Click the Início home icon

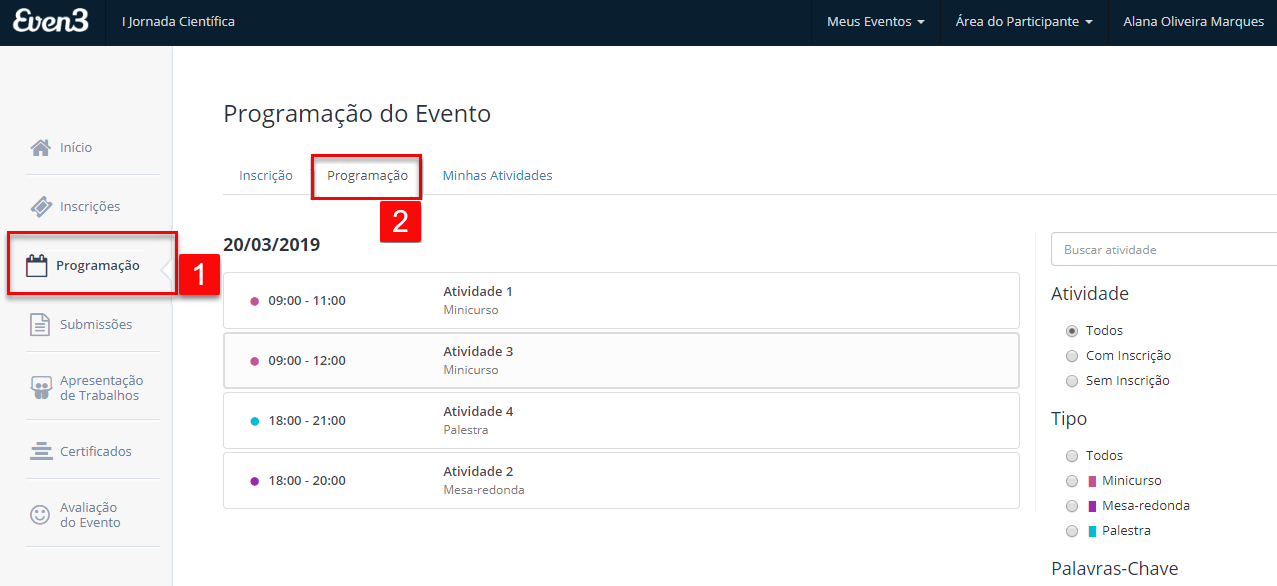coord(40,148)
